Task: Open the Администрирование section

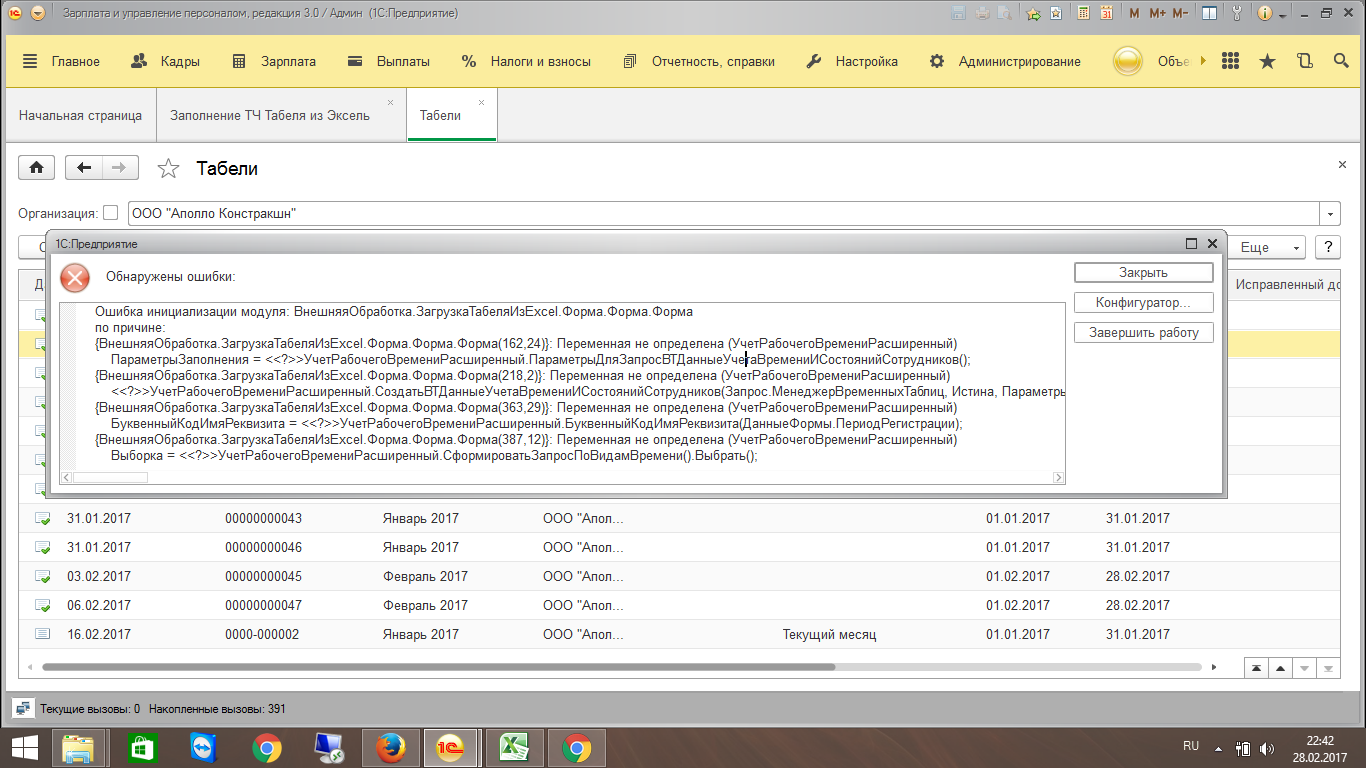Action: click(x=1005, y=61)
